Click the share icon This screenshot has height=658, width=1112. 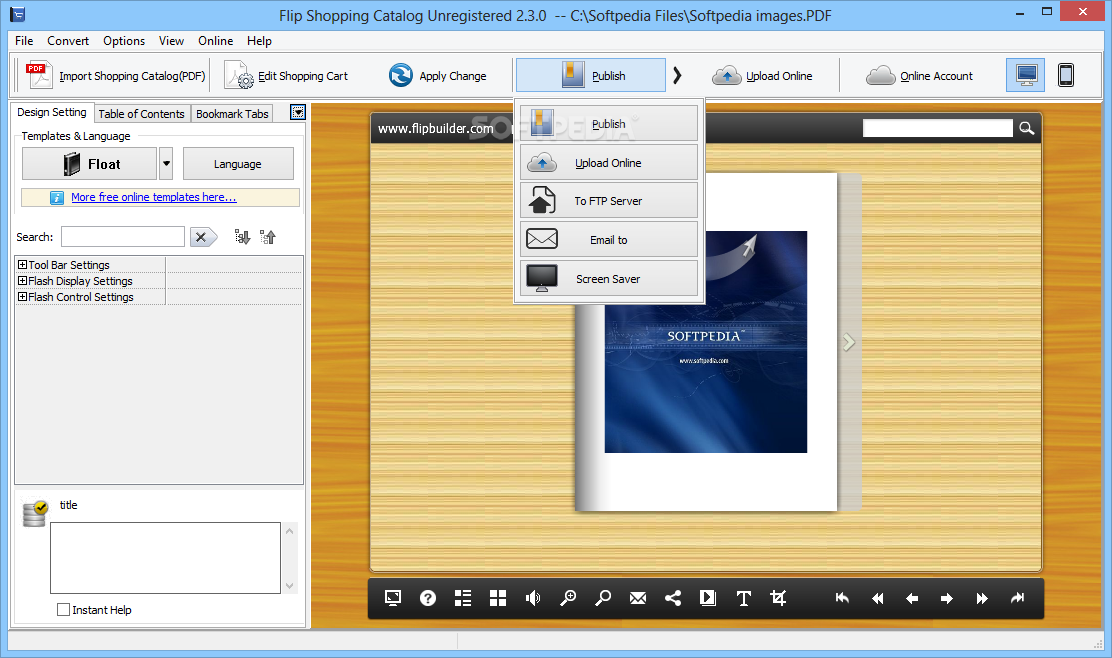click(672, 598)
